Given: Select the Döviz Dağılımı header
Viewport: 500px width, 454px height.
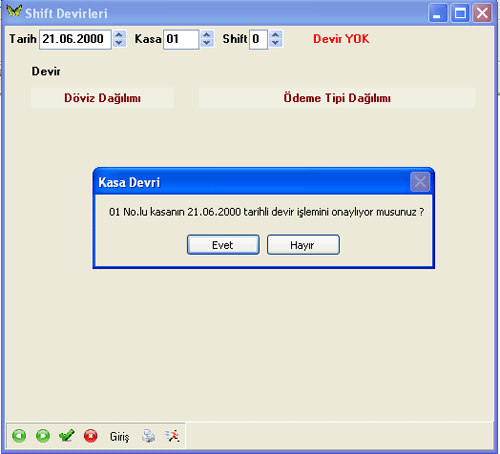Looking at the screenshot, I should coord(102,98).
